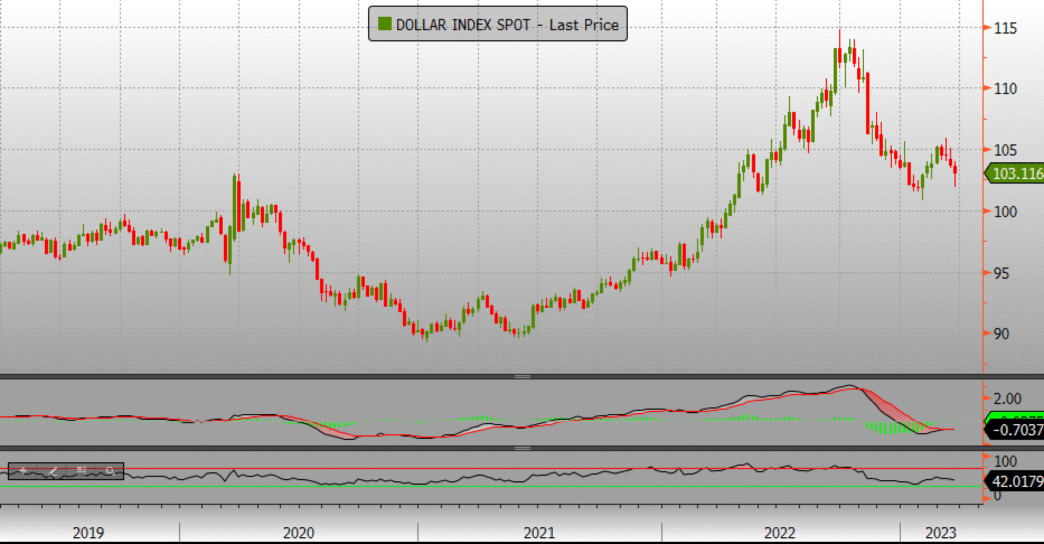The height and width of the screenshot is (544, 1044).
Task: Open the list icon in the chart toolbar
Action: [81, 470]
